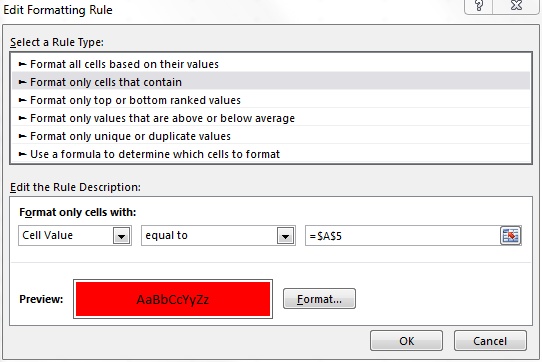Image resolution: width=542 pixels, height=362 pixels.
Task: Click the 'Preview:' label
Action: (41, 299)
